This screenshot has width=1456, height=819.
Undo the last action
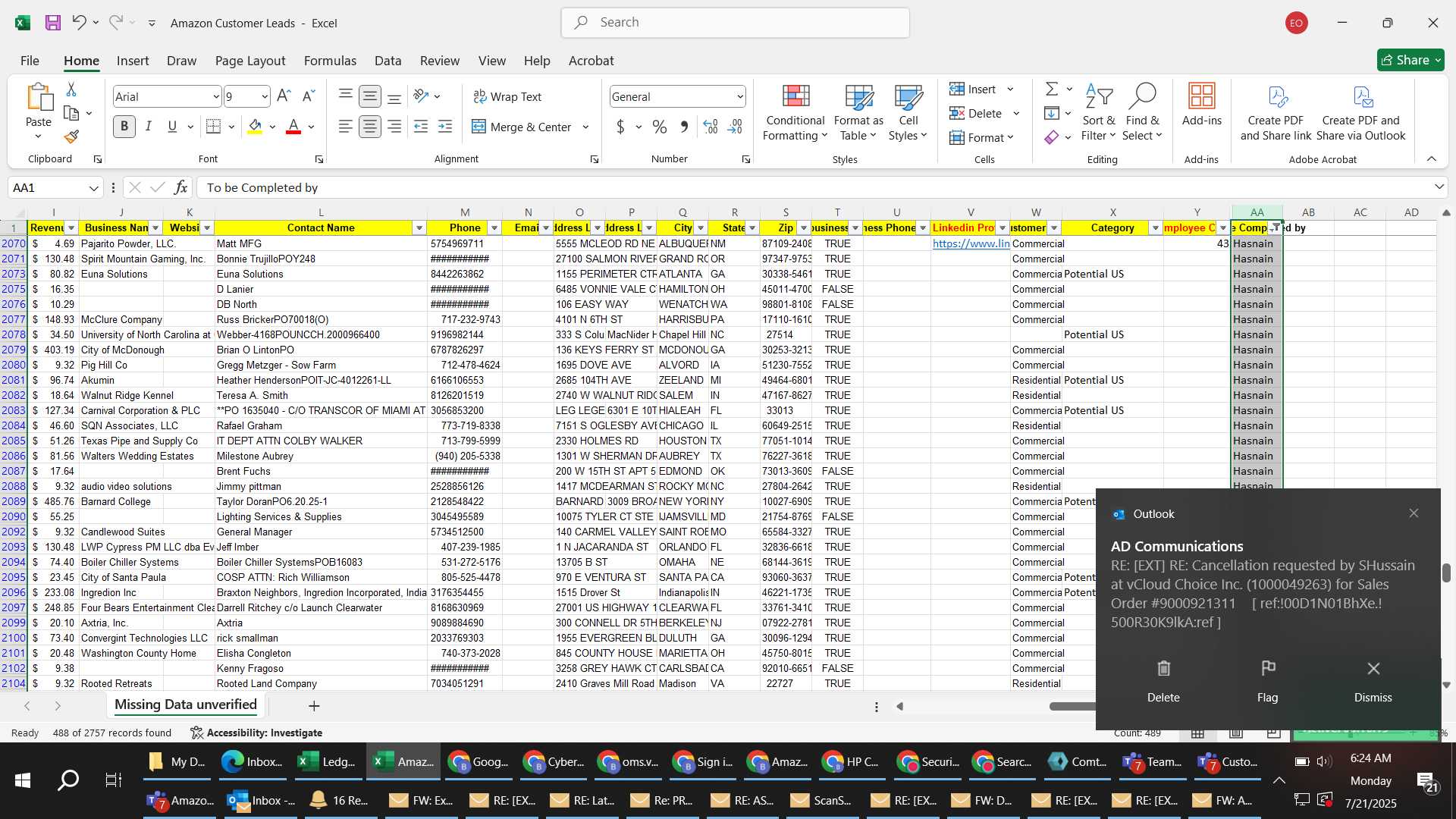(x=79, y=23)
